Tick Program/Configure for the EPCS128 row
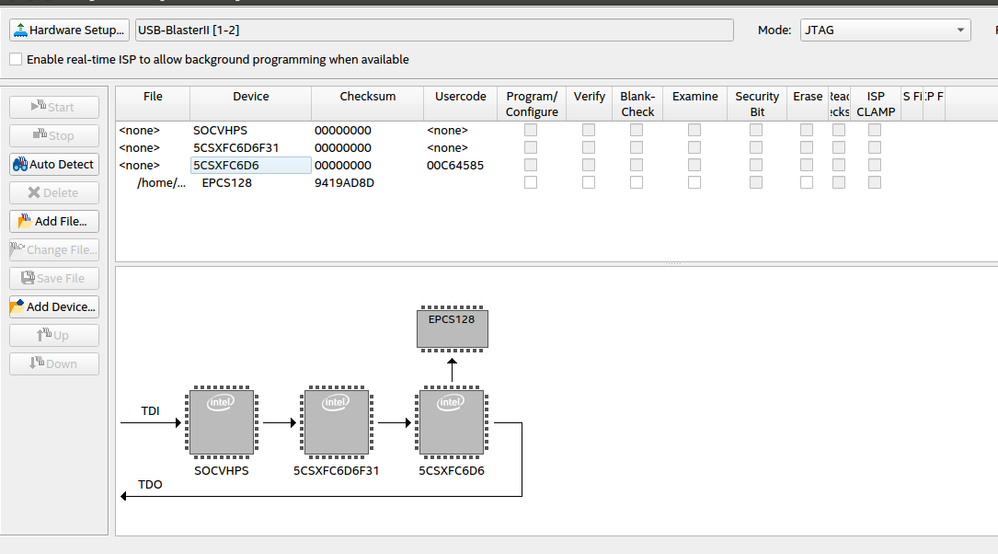This screenshot has width=998, height=554. pyautogui.click(x=531, y=183)
